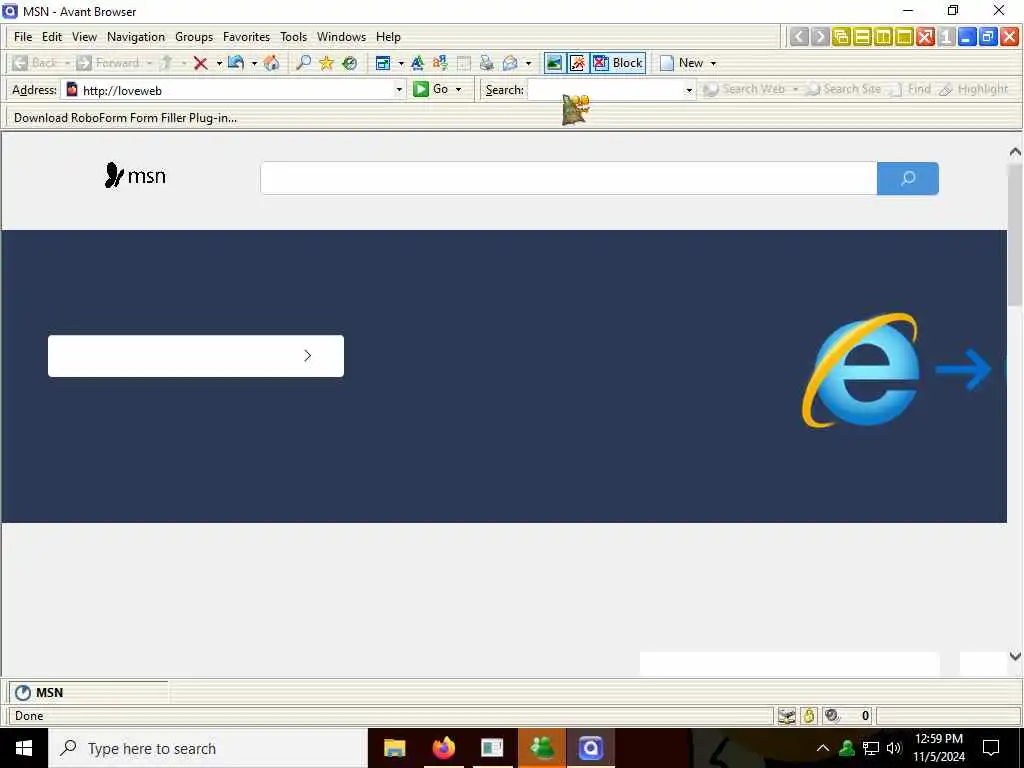1024x768 pixels.
Task: Click the Refresh page icon
Action: tap(236, 63)
